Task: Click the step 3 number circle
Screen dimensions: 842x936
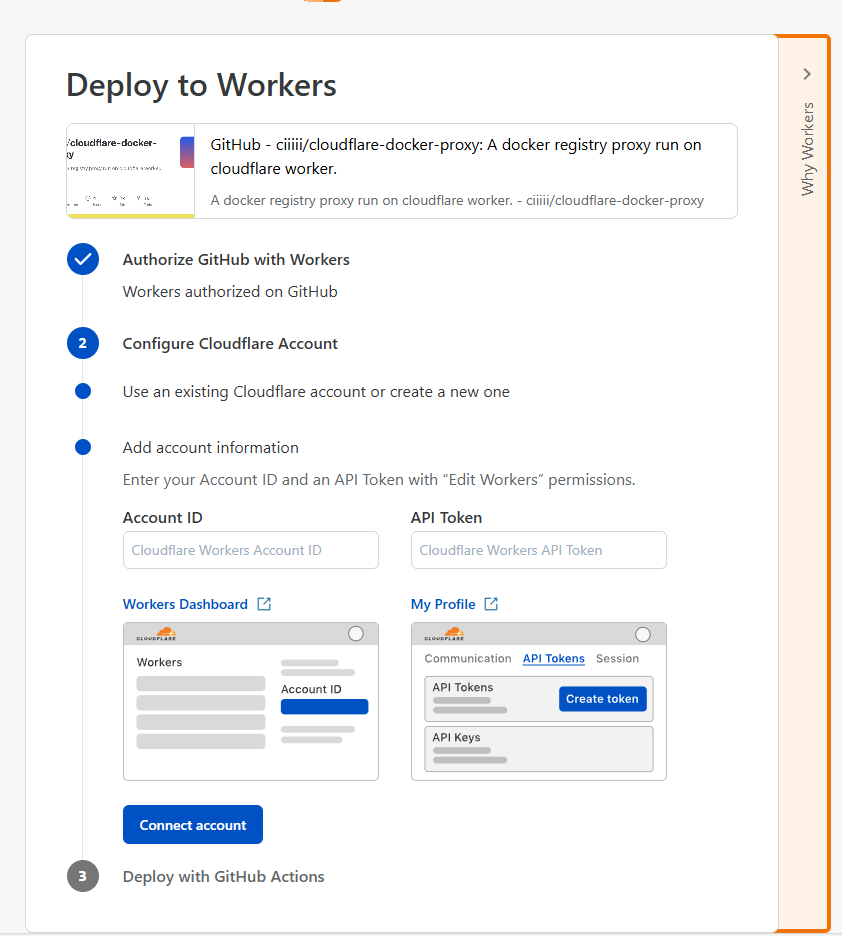Action: click(83, 877)
